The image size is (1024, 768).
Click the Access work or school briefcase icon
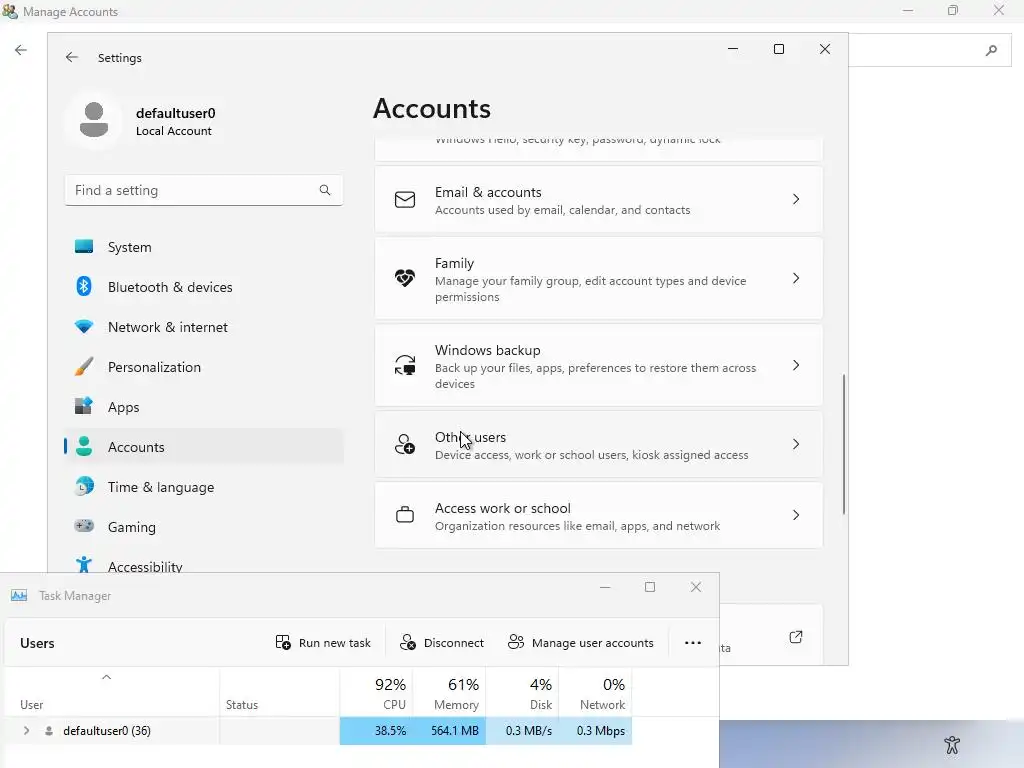click(405, 515)
